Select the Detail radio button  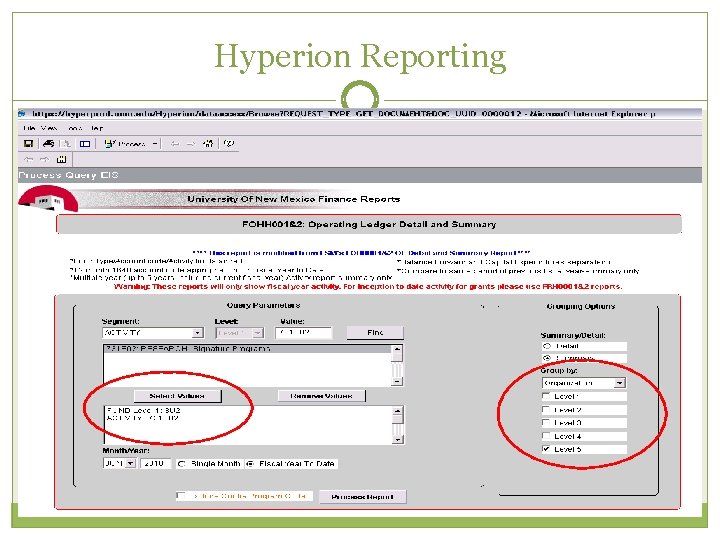547,346
